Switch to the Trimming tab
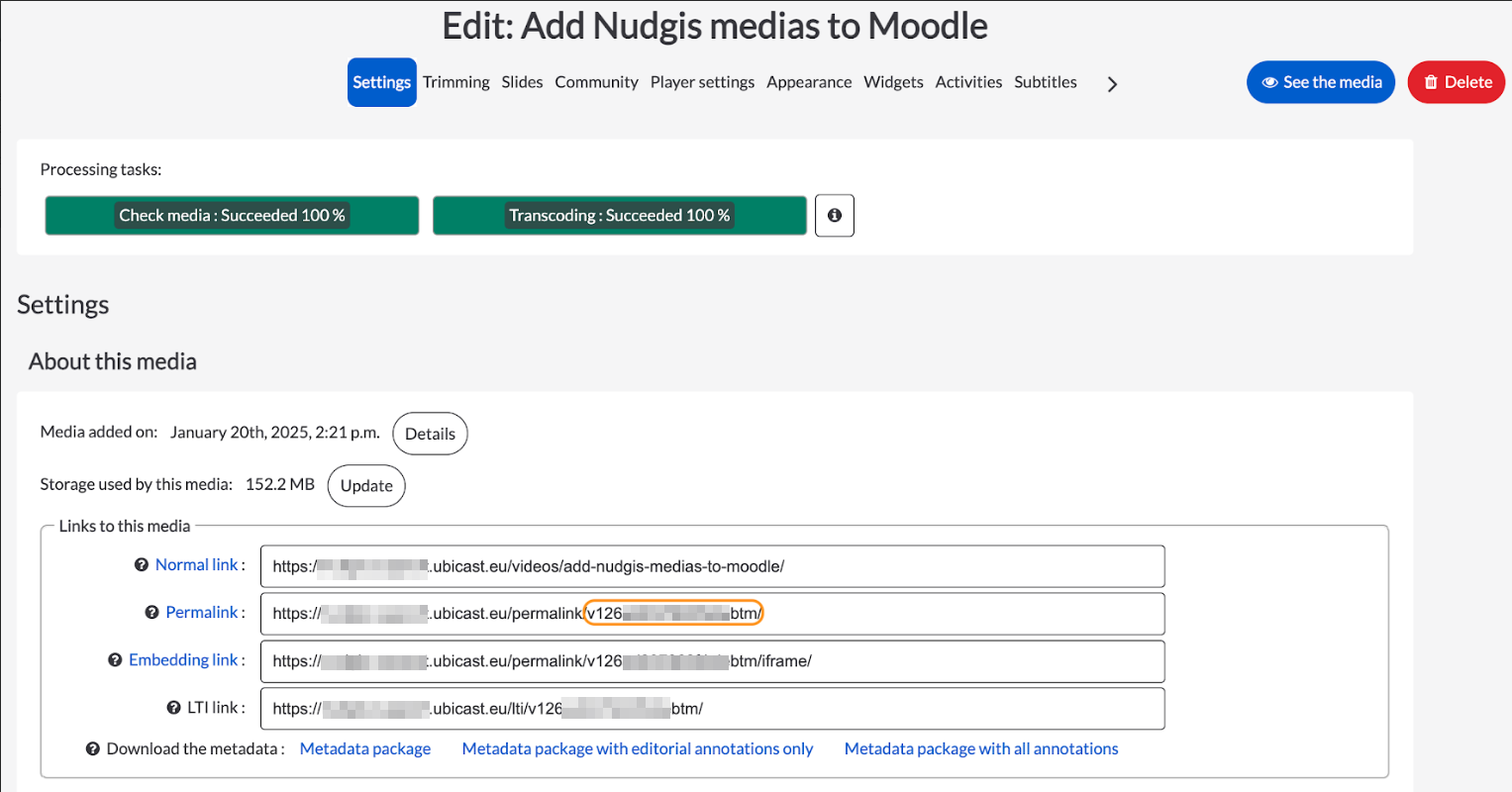 click(x=456, y=82)
